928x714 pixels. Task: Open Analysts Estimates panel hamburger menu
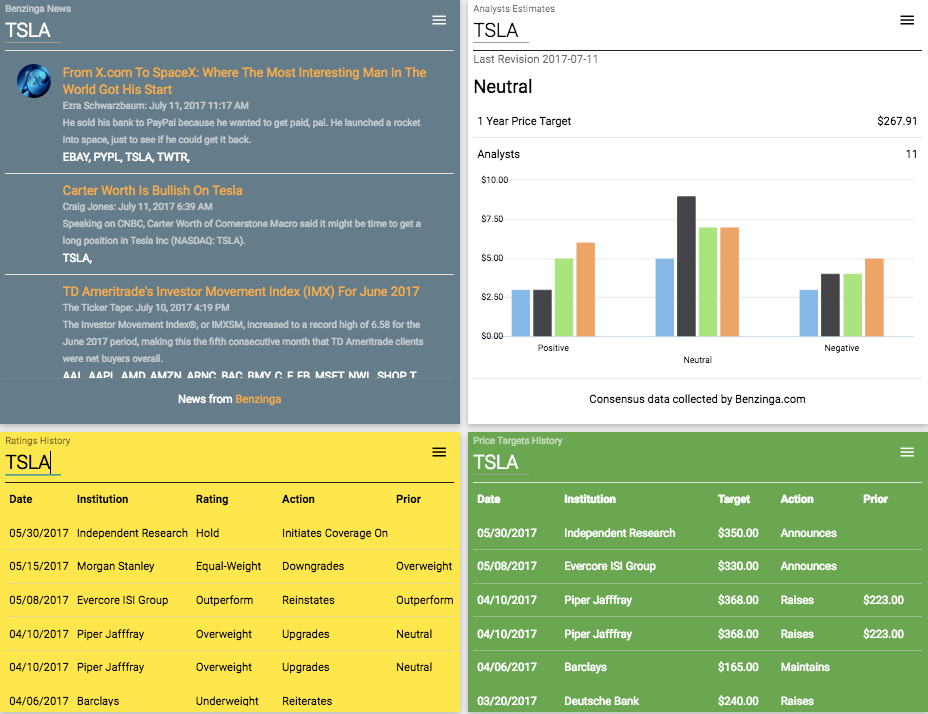coord(907,20)
